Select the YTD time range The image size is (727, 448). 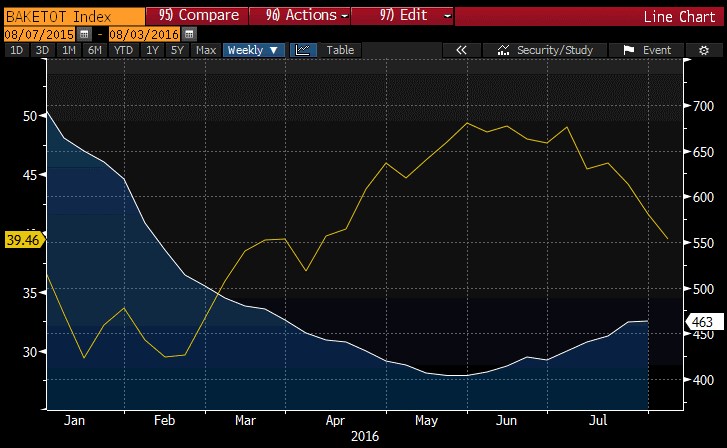(123, 50)
